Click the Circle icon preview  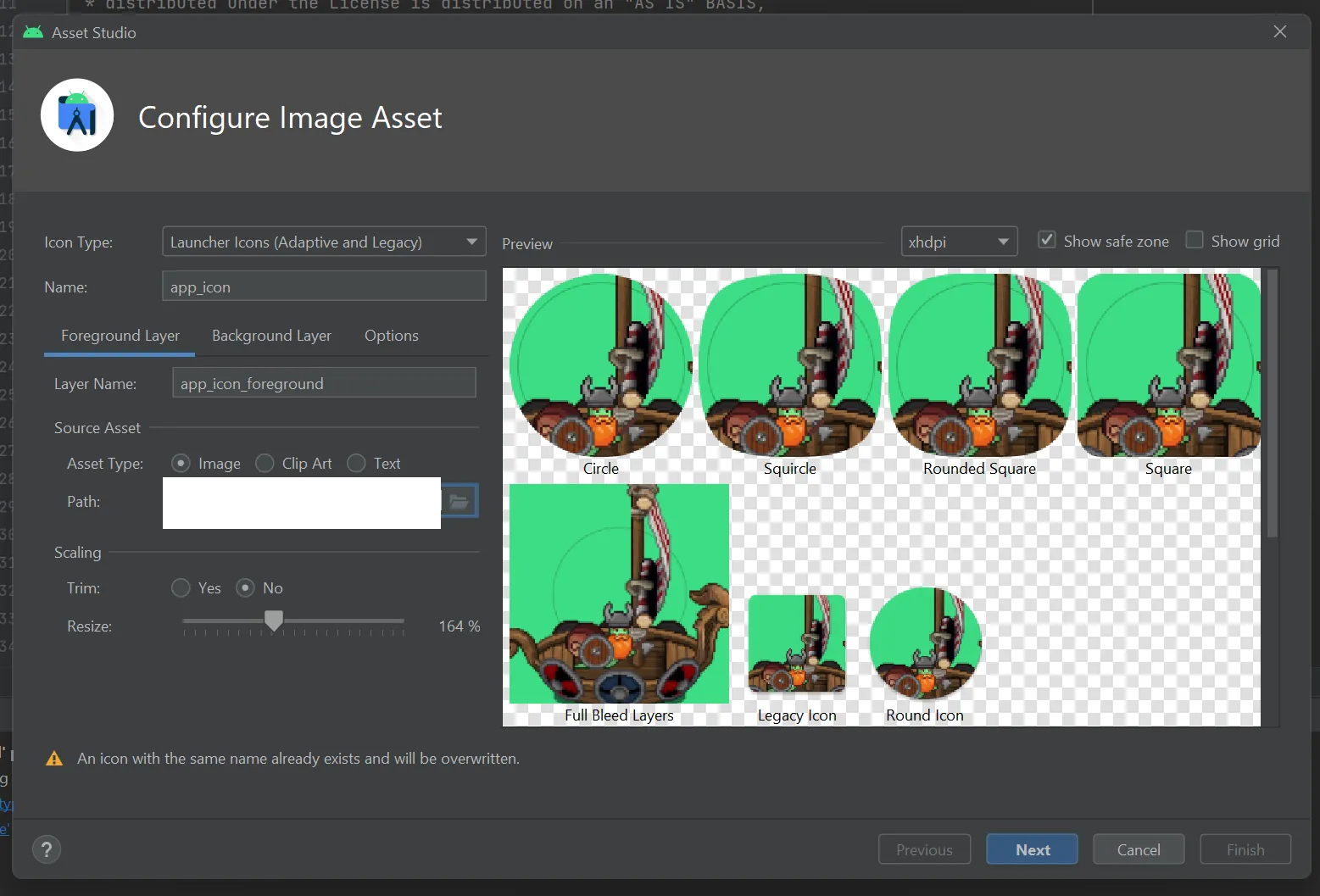[x=601, y=365]
